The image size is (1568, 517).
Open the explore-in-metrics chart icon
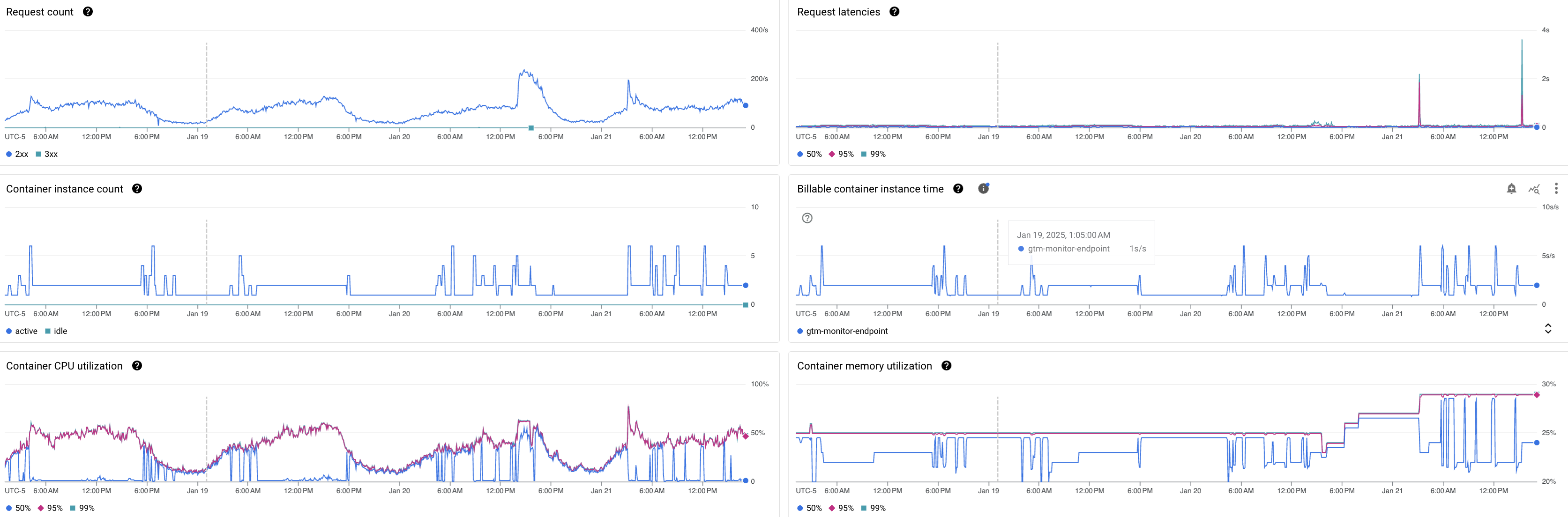(x=1534, y=189)
